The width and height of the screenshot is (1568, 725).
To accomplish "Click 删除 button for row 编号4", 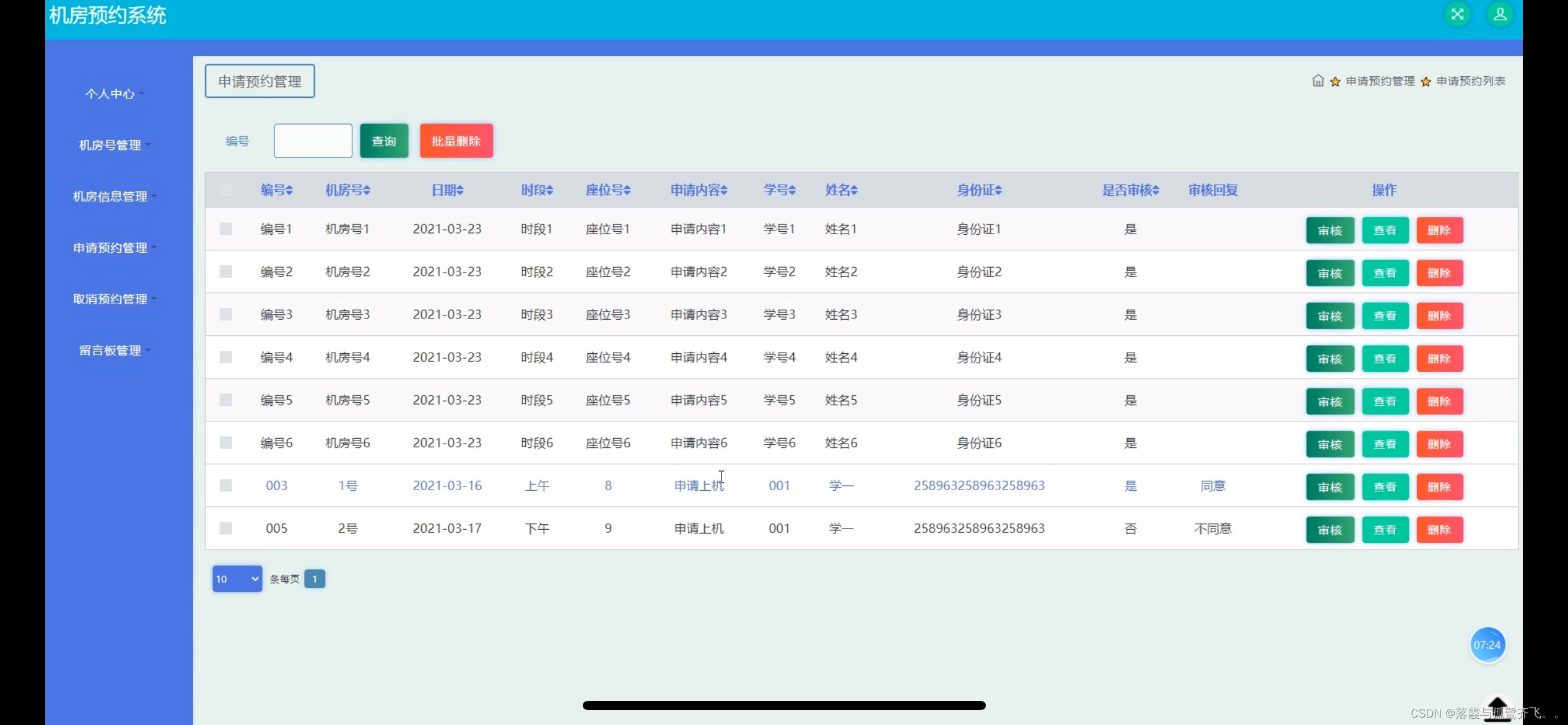I will tap(1440, 359).
